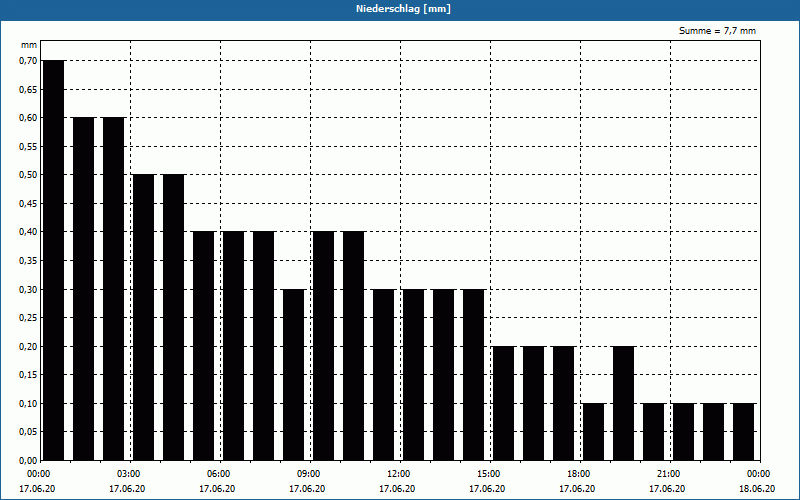Click the 18.06.20 date label
This screenshot has width=800, height=500.
[x=757, y=489]
